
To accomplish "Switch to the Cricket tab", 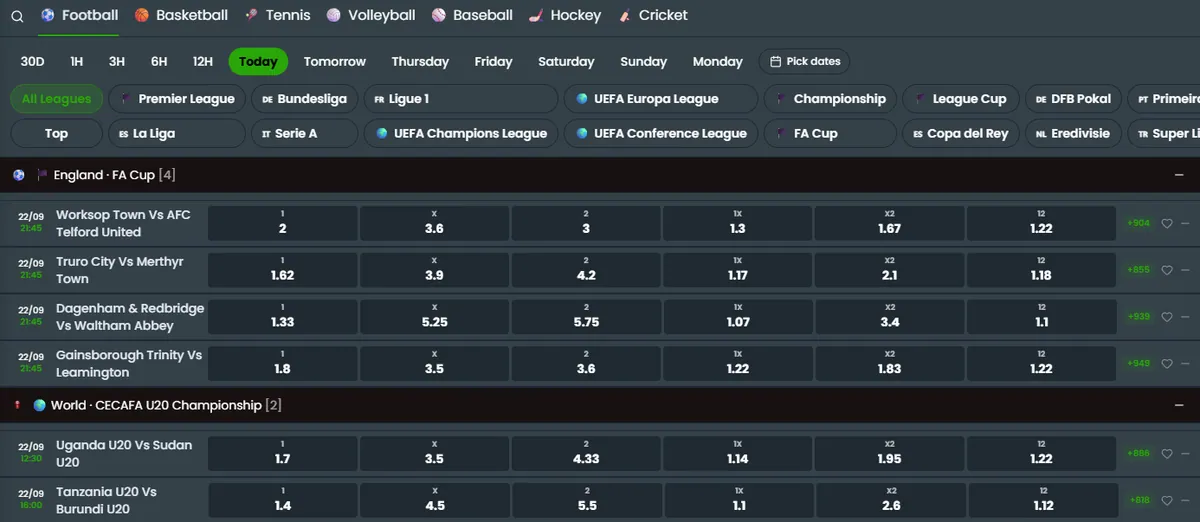I will click(x=653, y=15).
